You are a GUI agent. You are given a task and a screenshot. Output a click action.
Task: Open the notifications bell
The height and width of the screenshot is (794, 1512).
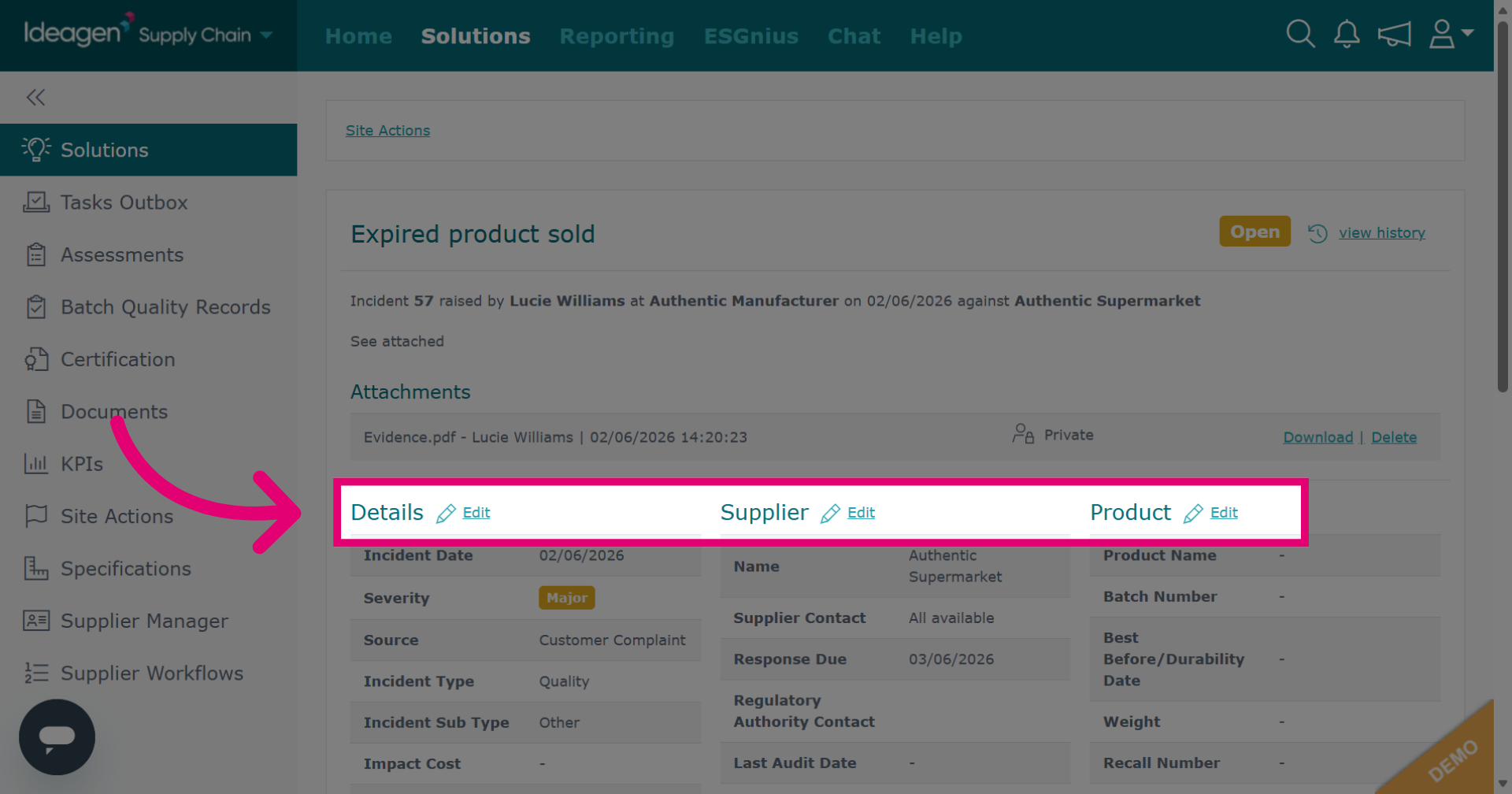1347,34
